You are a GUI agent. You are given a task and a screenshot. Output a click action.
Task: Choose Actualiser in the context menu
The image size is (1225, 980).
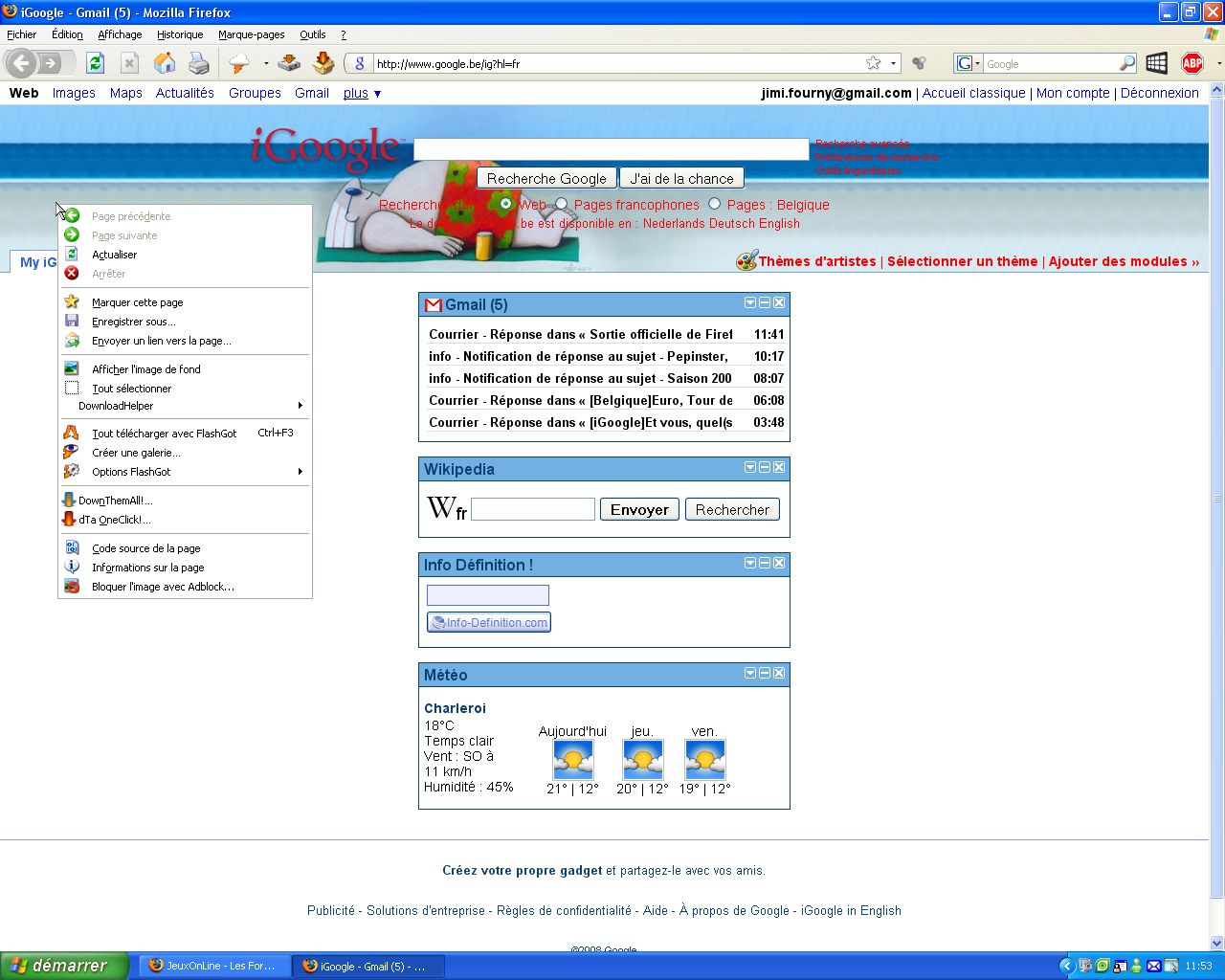click(186, 255)
